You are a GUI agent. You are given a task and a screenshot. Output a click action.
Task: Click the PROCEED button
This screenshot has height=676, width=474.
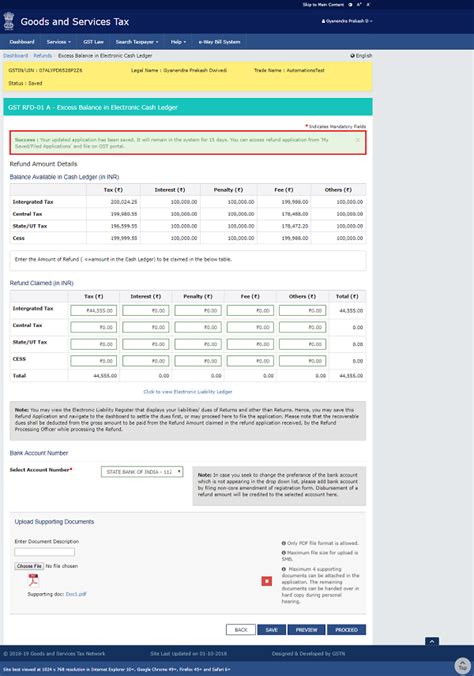tap(346, 630)
